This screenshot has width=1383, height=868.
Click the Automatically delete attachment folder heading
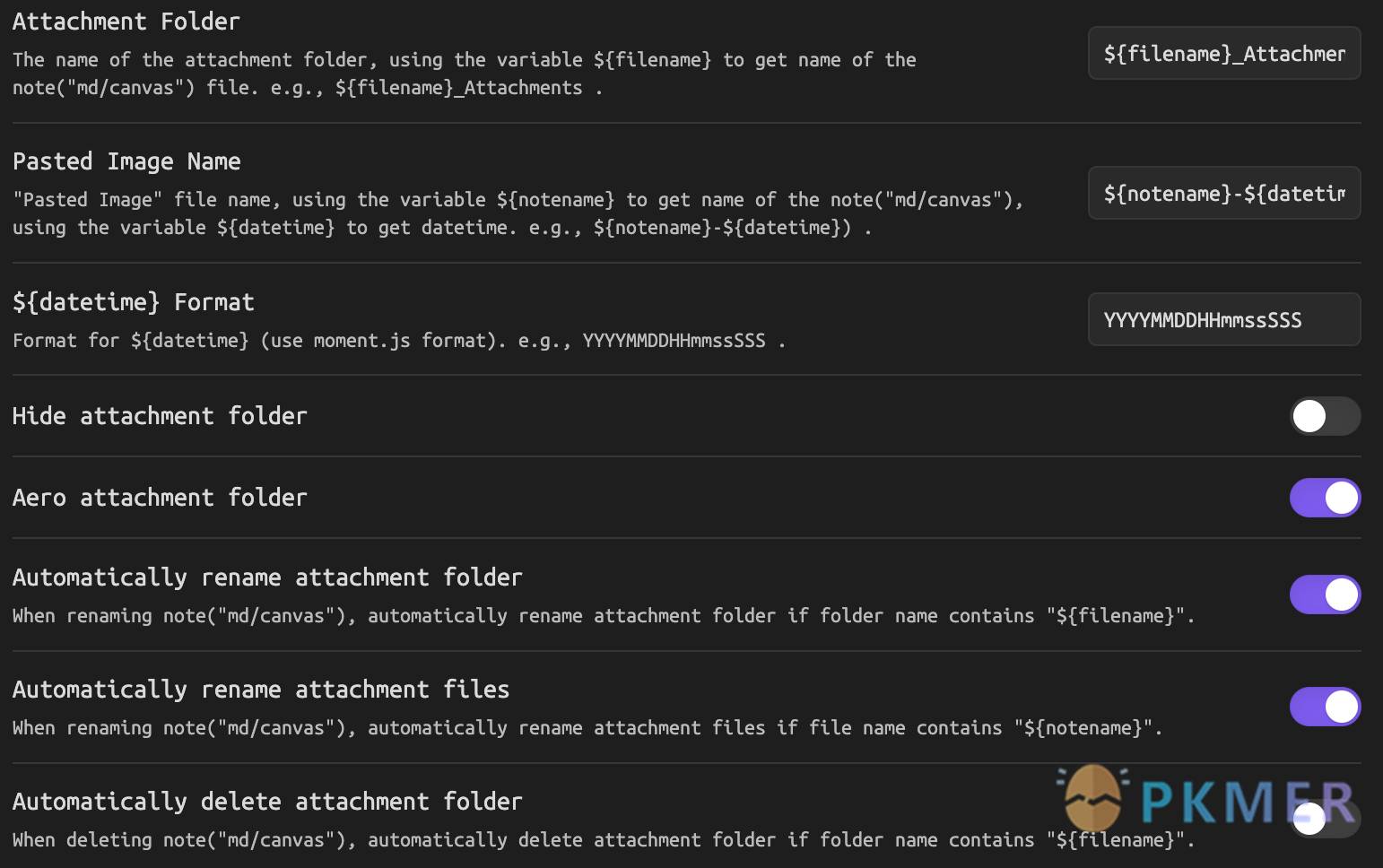coord(267,802)
